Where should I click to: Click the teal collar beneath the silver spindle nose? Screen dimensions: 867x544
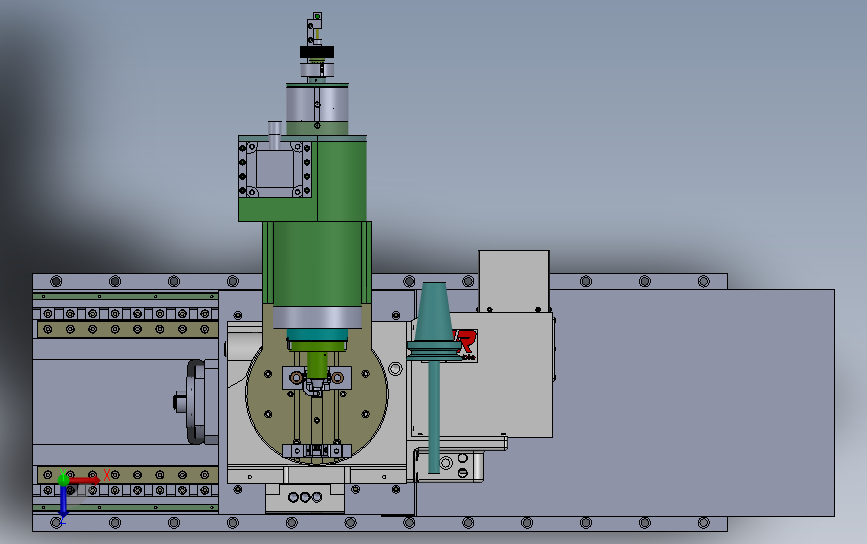(317, 335)
